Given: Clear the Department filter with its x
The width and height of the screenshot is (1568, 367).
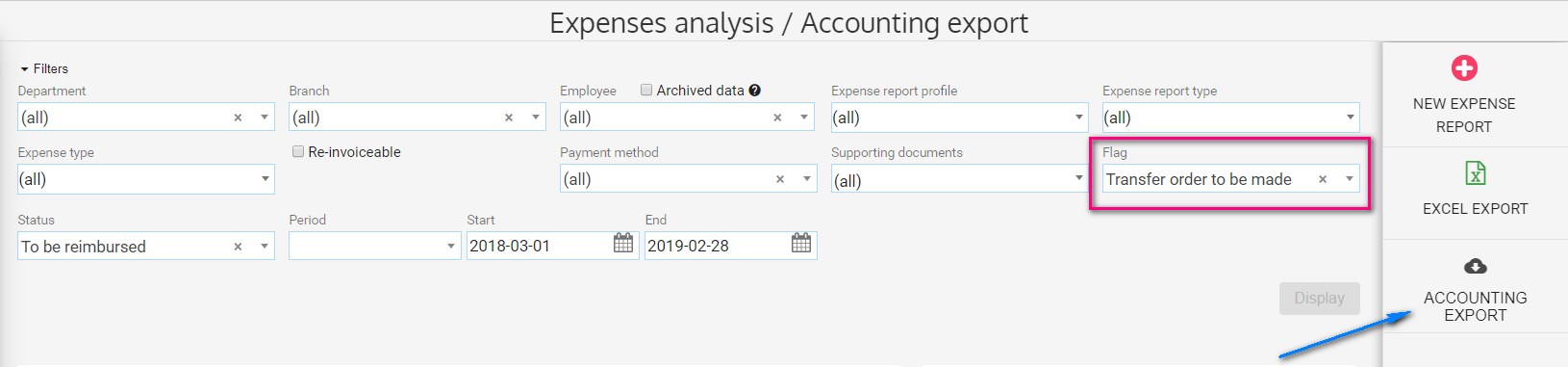Looking at the screenshot, I should pyautogui.click(x=238, y=118).
